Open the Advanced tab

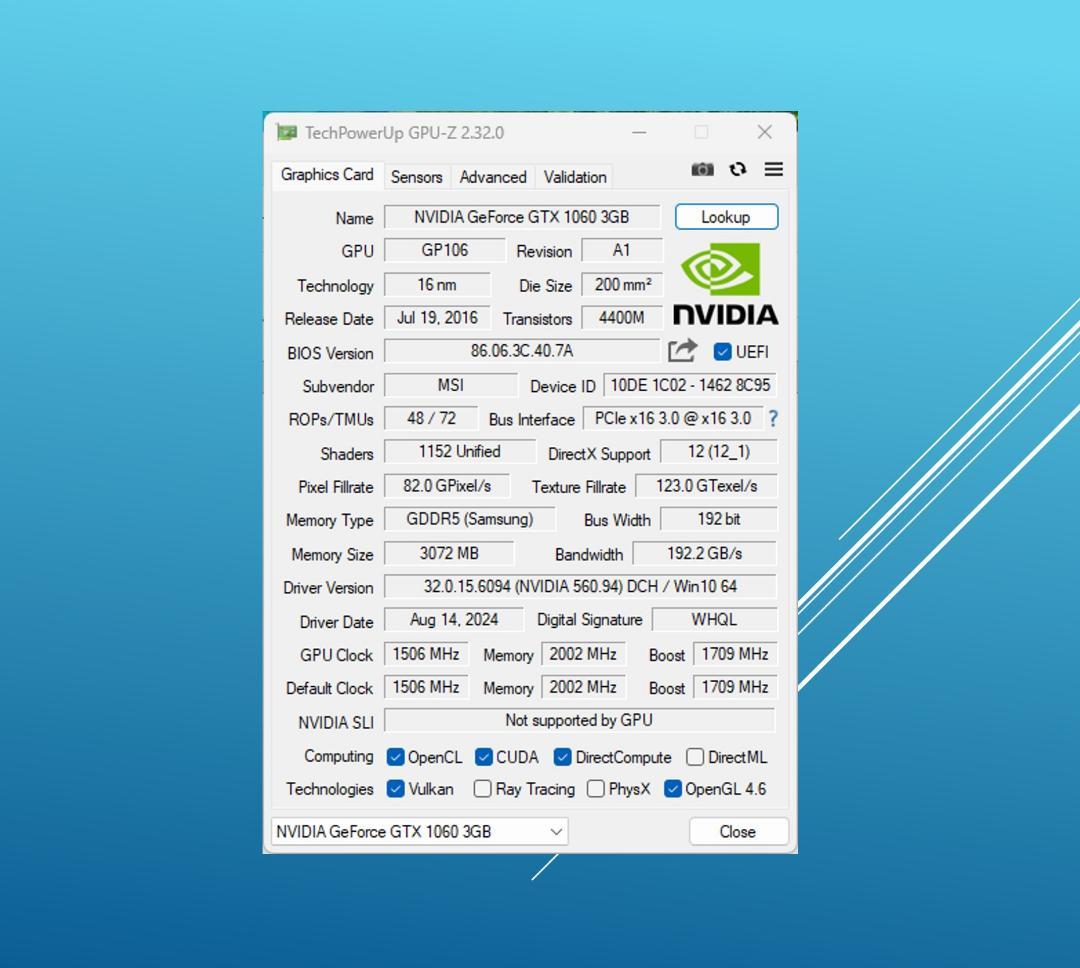(x=493, y=177)
